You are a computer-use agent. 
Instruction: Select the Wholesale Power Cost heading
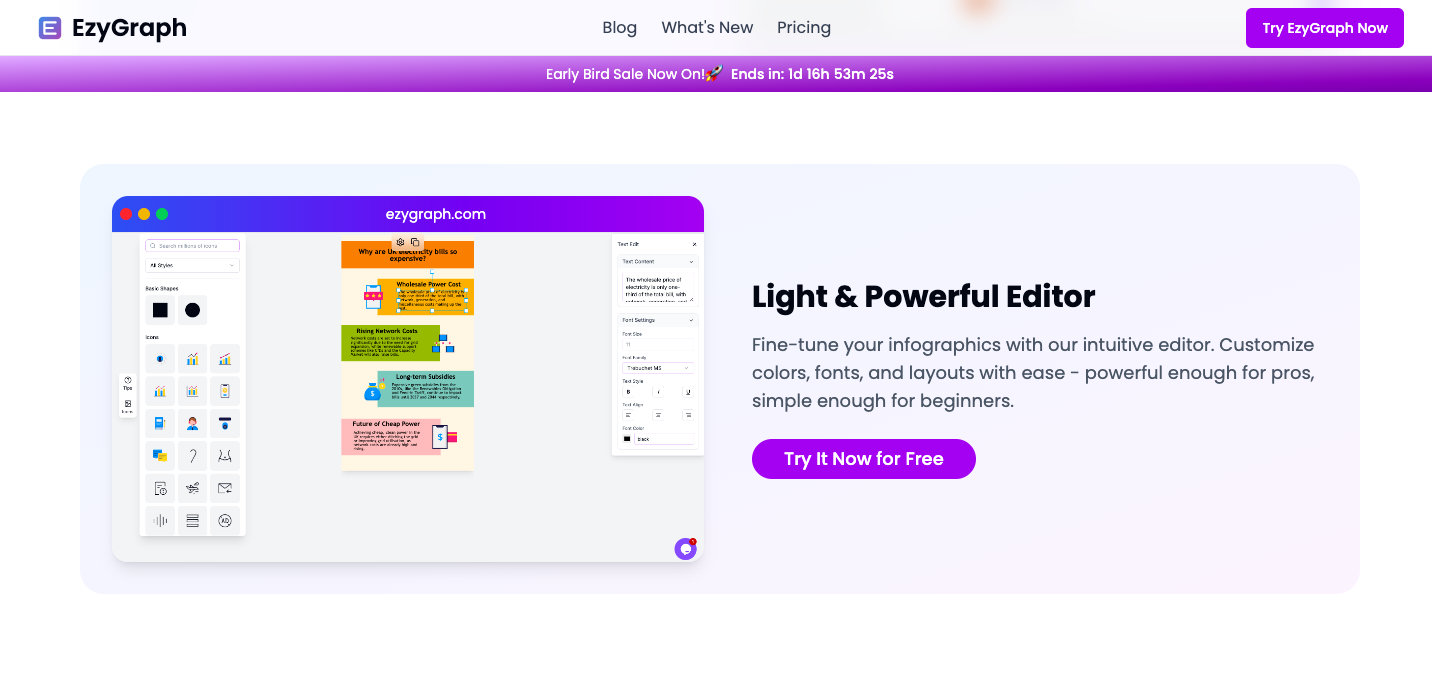(x=428, y=284)
